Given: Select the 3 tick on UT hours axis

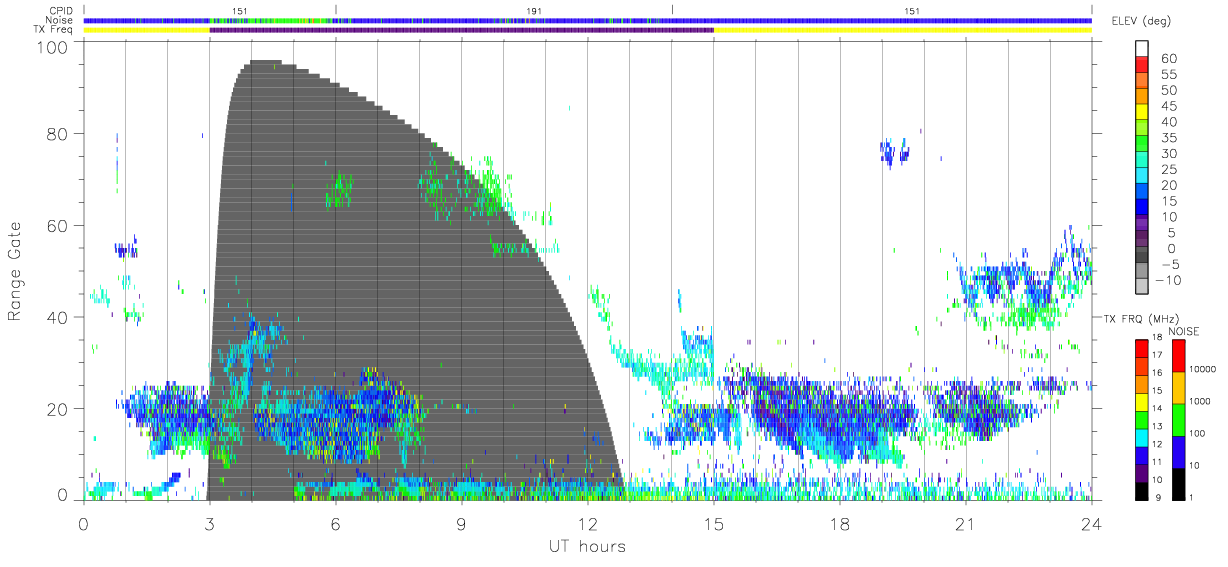Looking at the screenshot, I should [209, 523].
